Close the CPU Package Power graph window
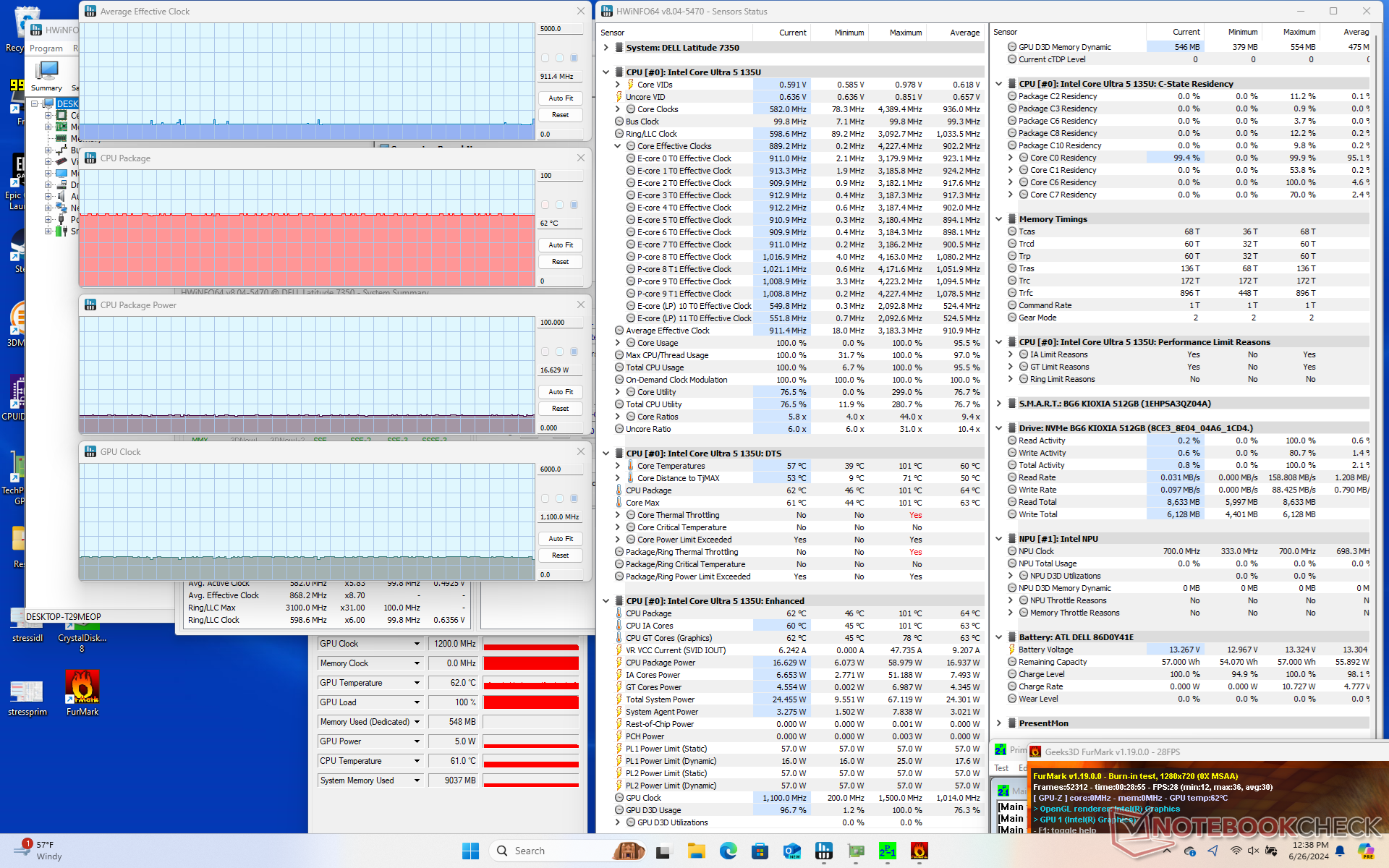The image size is (1389, 868). click(580, 305)
